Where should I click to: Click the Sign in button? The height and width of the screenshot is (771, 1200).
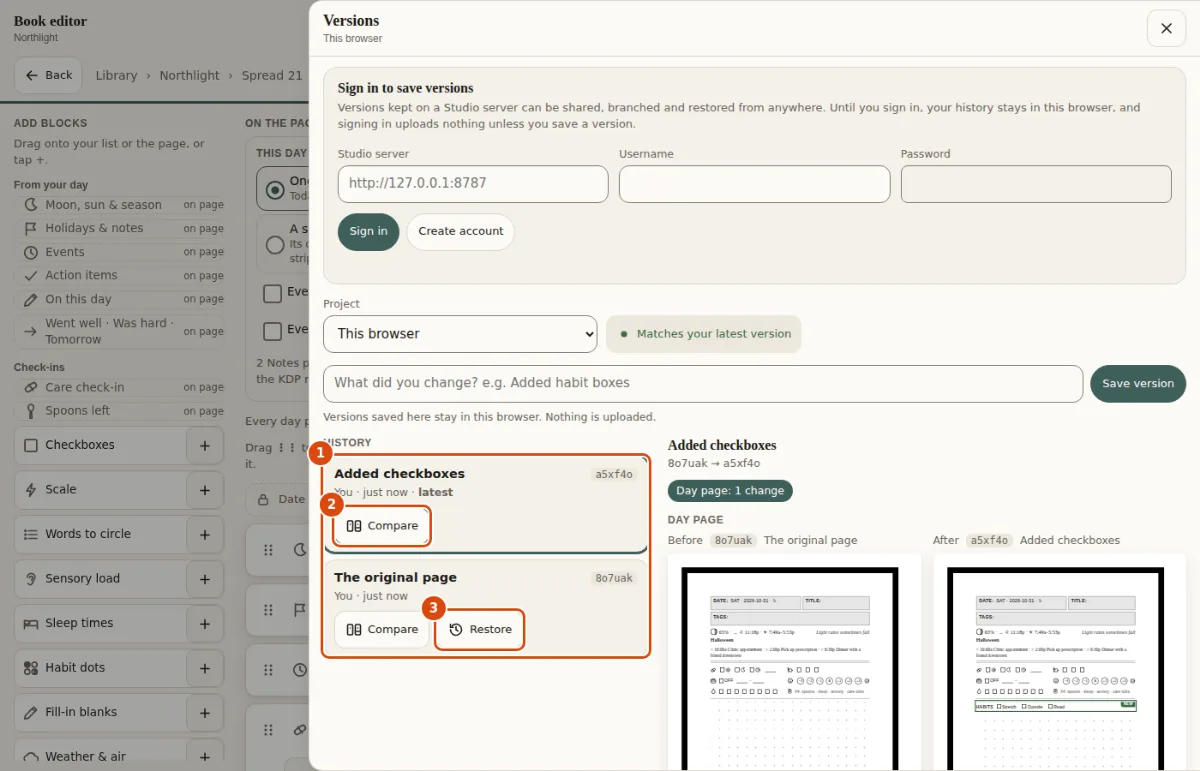pyautogui.click(x=368, y=231)
